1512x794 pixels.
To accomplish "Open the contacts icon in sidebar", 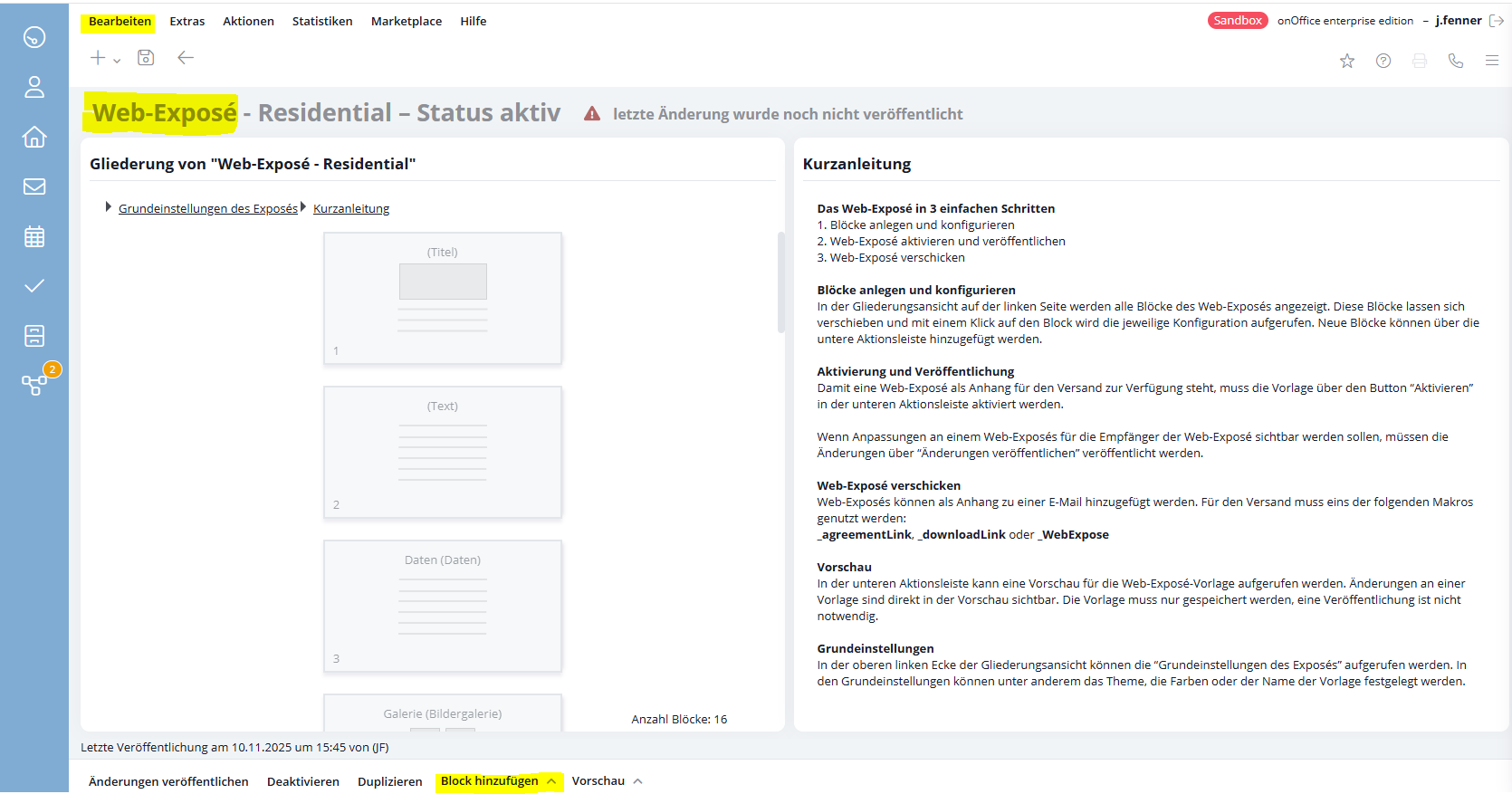I will tap(34, 87).
